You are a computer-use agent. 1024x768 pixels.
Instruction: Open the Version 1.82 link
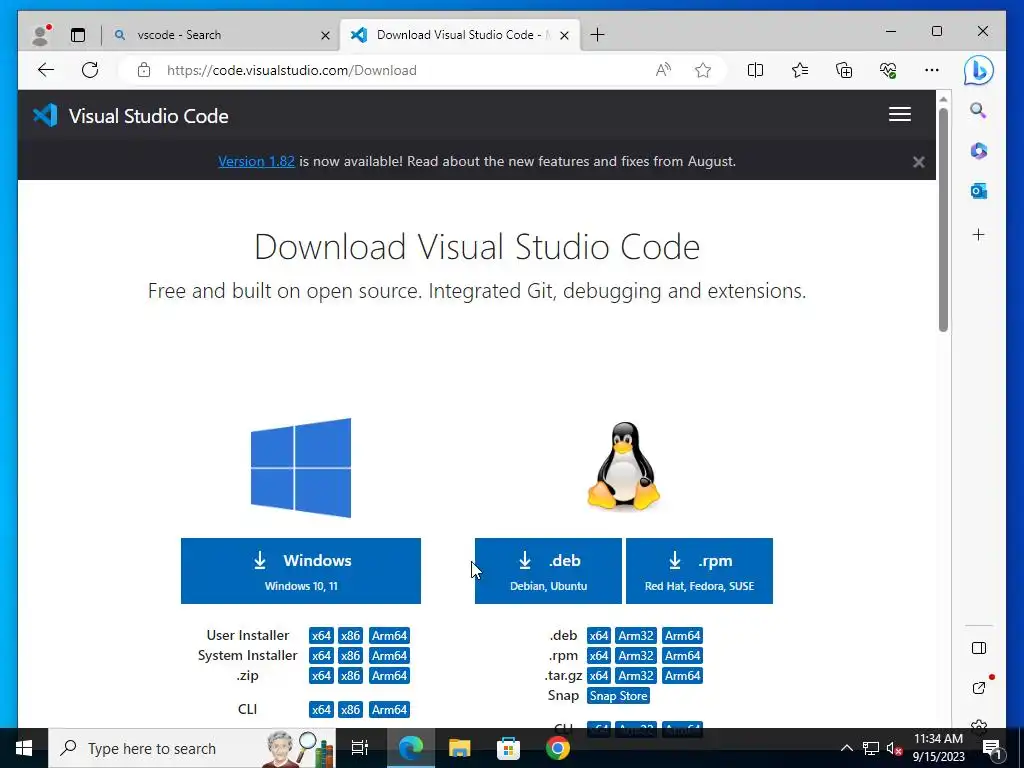point(256,161)
